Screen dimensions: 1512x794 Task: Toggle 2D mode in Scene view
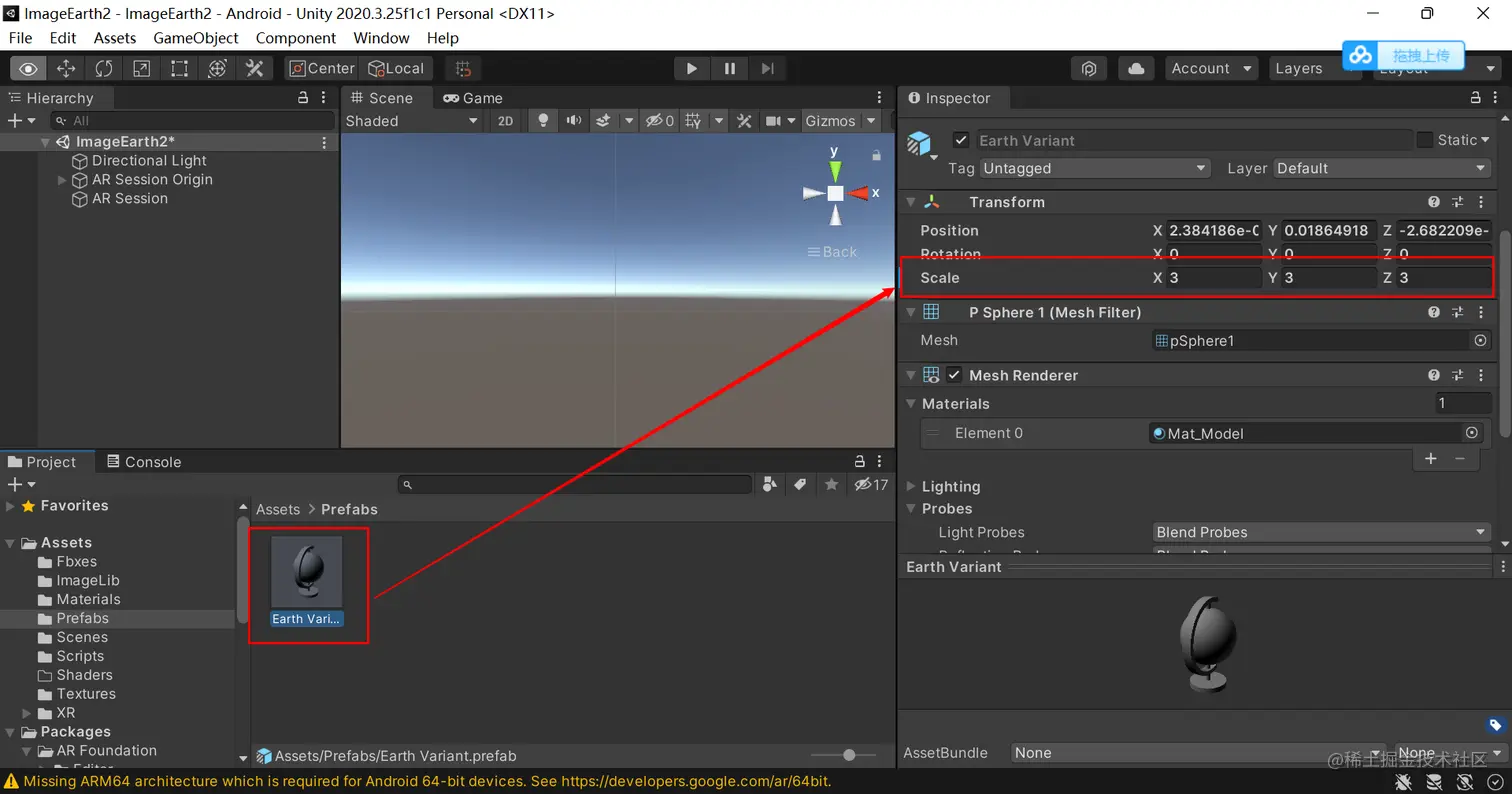pyautogui.click(x=505, y=121)
